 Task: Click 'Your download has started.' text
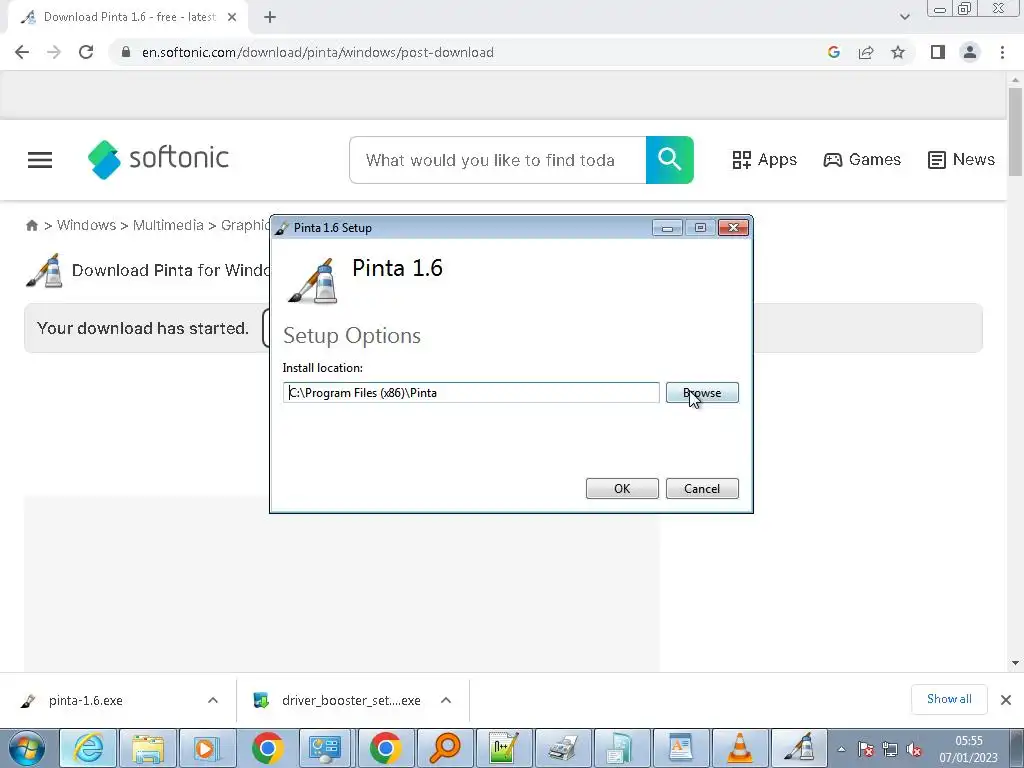coord(143,328)
